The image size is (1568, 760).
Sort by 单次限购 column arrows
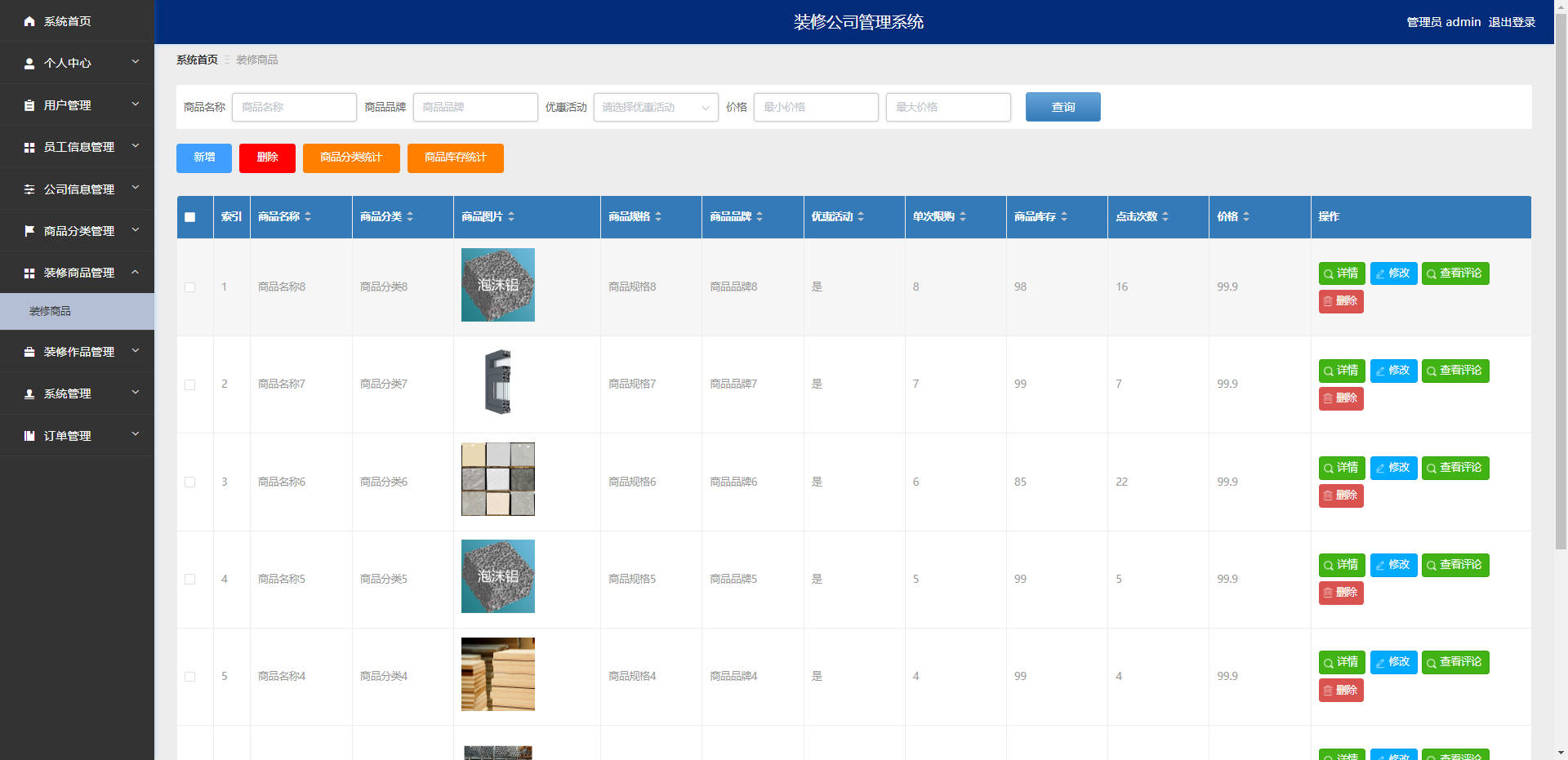[963, 216]
